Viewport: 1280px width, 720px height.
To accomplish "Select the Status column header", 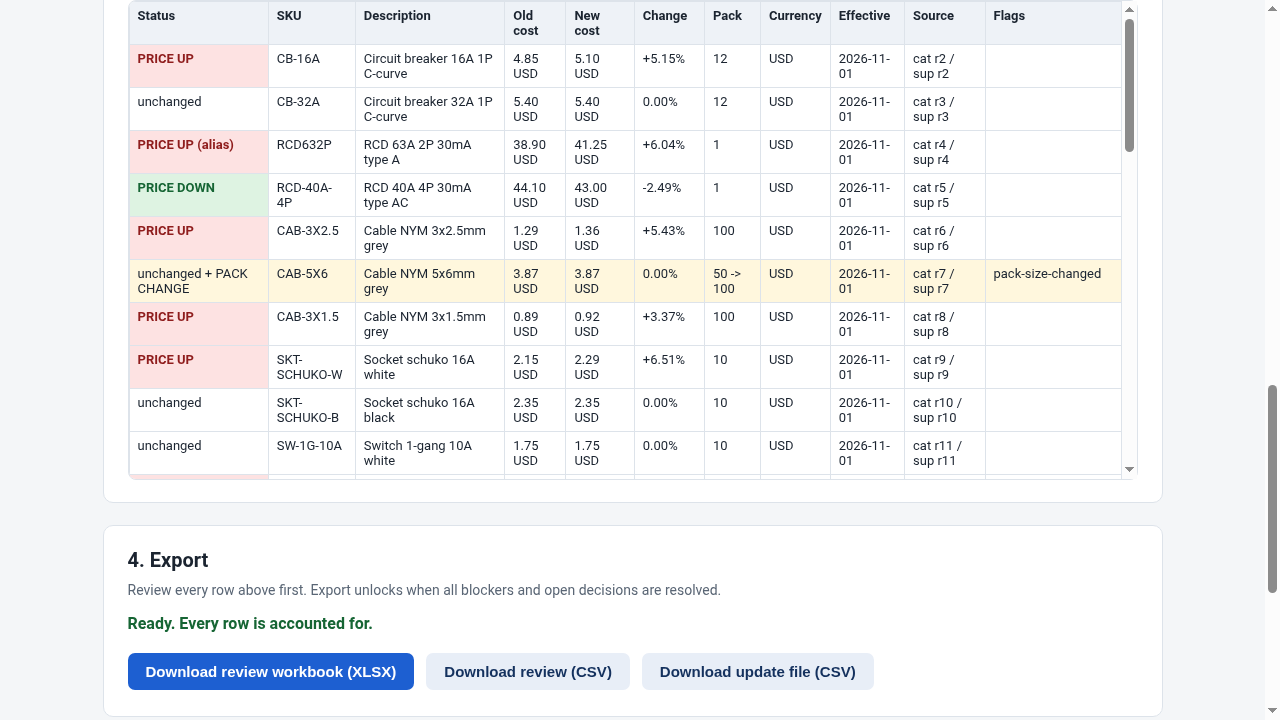I will [x=199, y=23].
